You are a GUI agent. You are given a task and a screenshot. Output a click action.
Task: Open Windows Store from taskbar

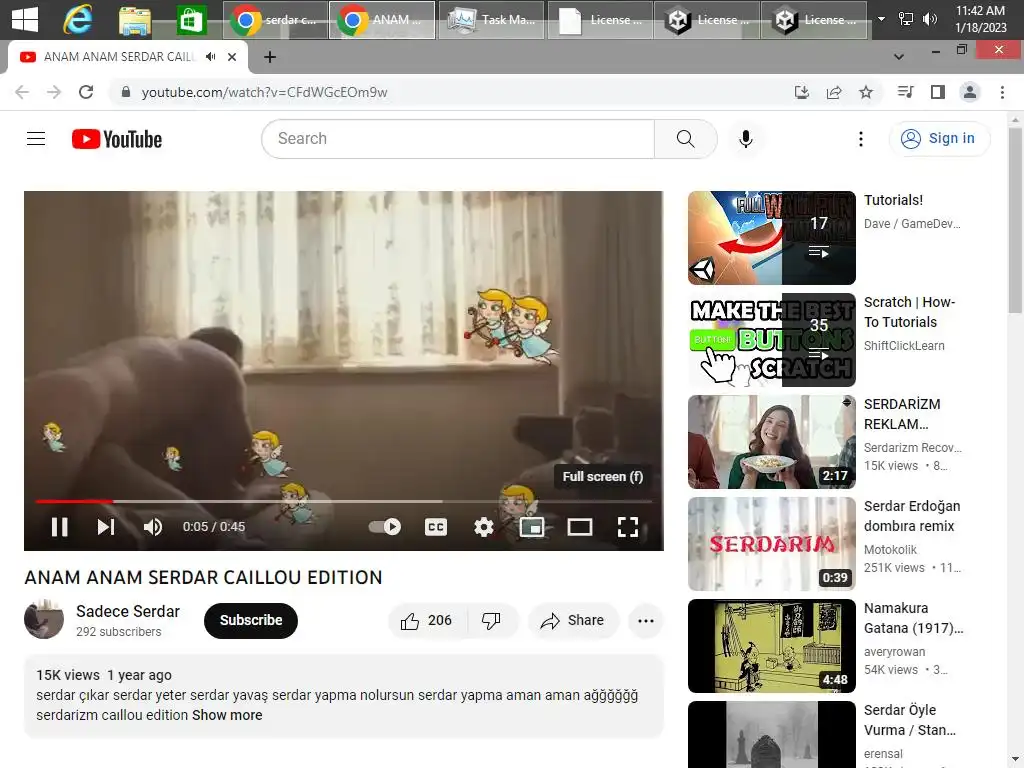pos(190,20)
